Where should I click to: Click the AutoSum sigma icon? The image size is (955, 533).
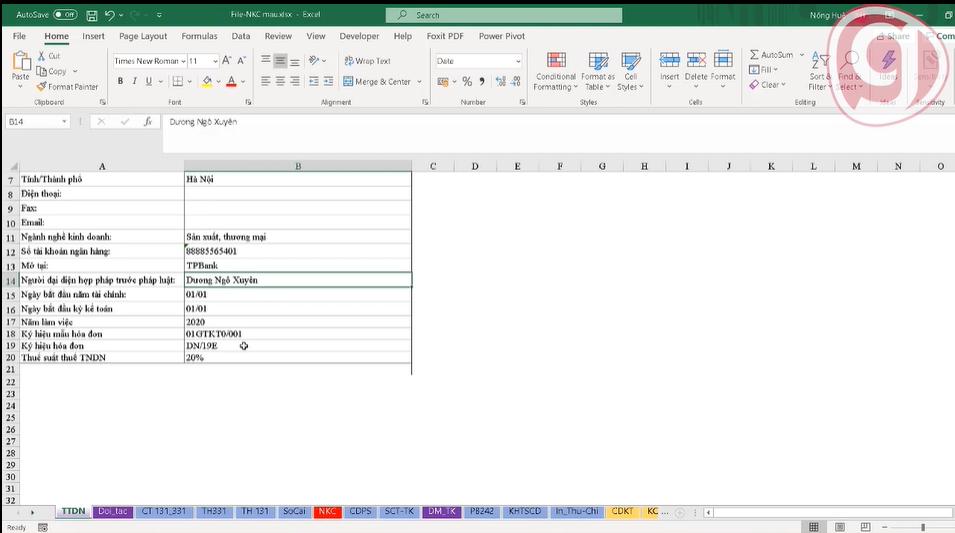coord(754,55)
